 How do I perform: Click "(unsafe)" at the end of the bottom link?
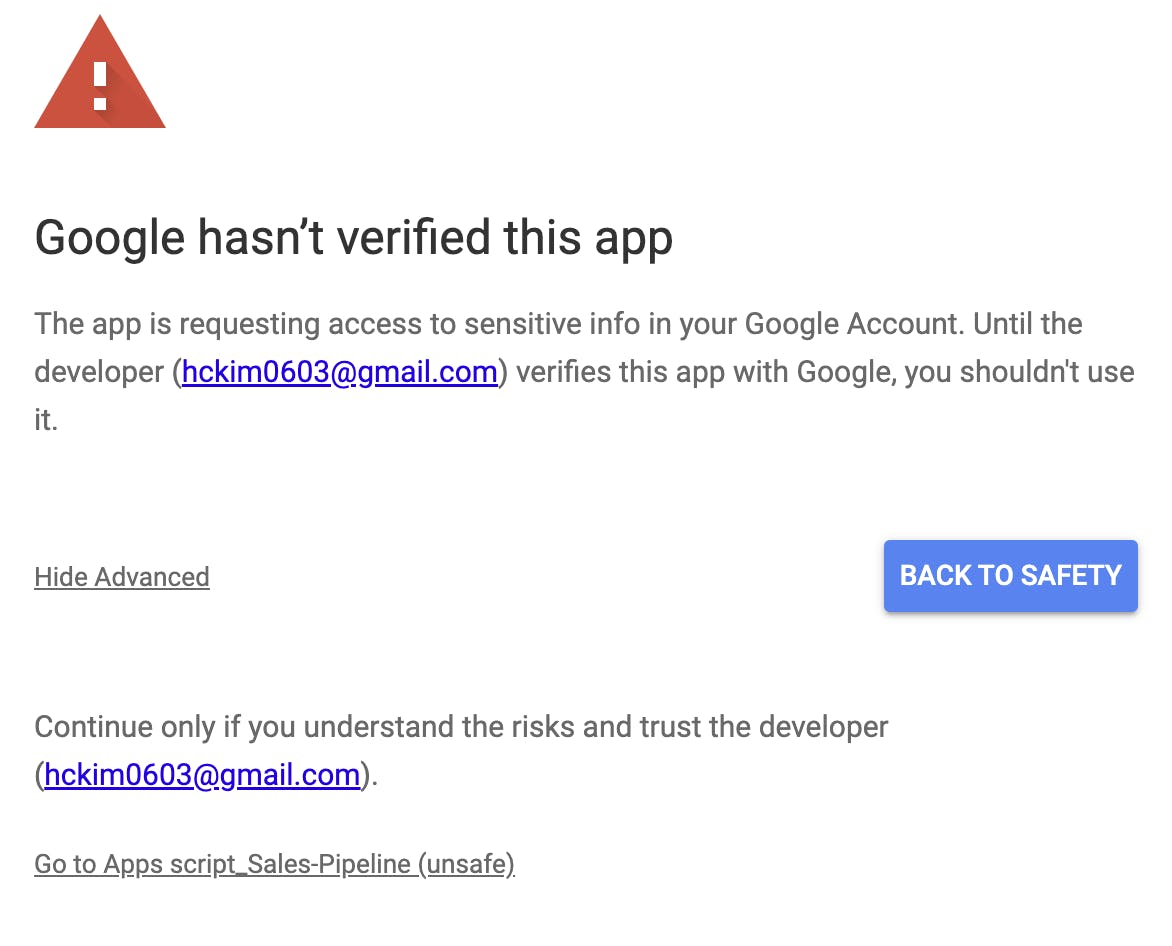pos(466,864)
